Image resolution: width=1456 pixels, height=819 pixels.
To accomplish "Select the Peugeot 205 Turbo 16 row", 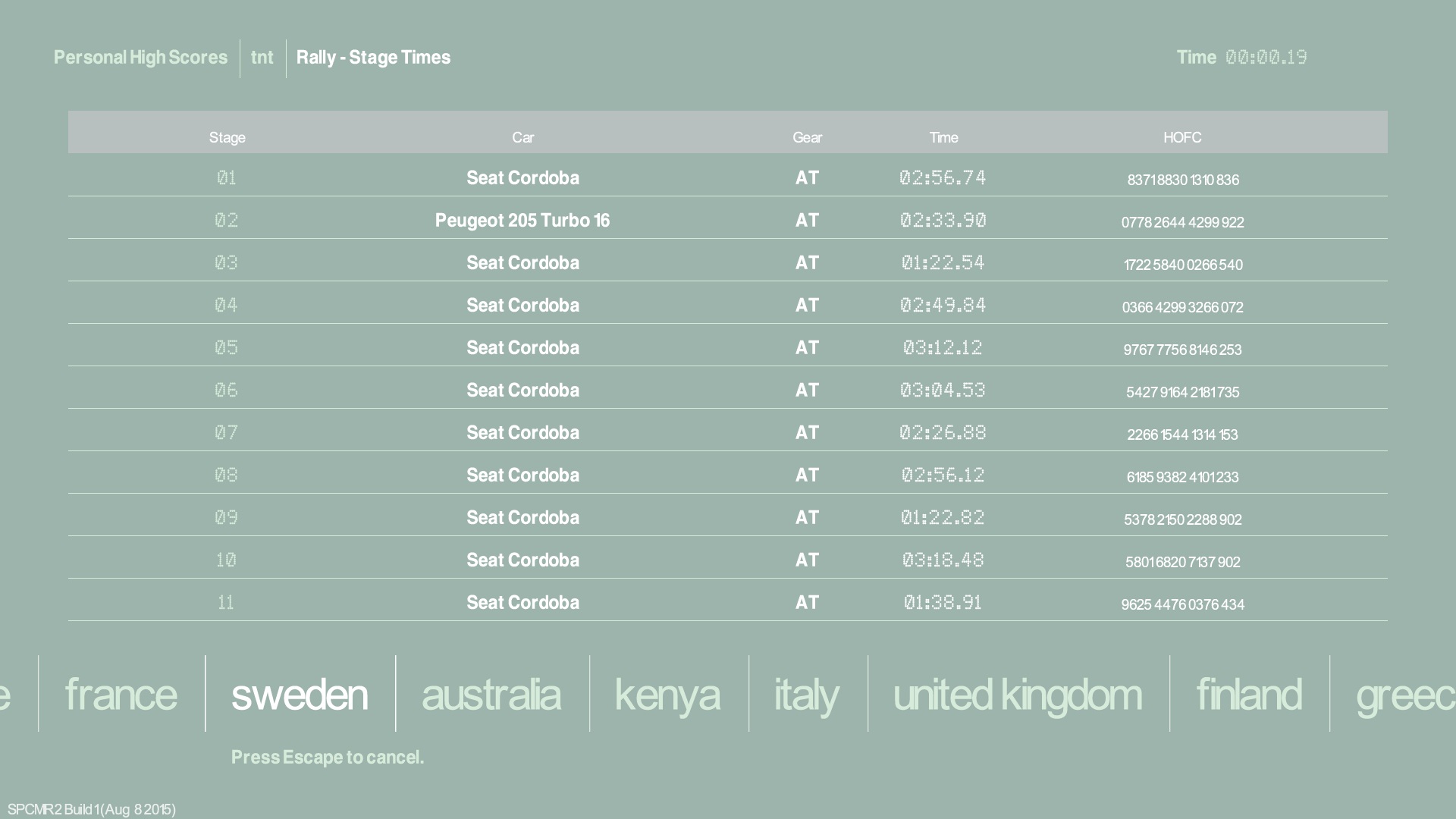I will click(522, 221).
